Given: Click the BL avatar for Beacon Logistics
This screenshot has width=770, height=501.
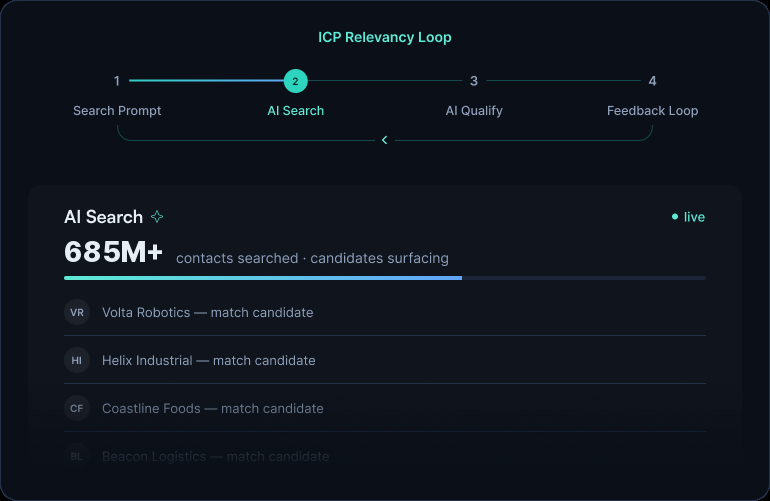Looking at the screenshot, I should tap(77, 456).
